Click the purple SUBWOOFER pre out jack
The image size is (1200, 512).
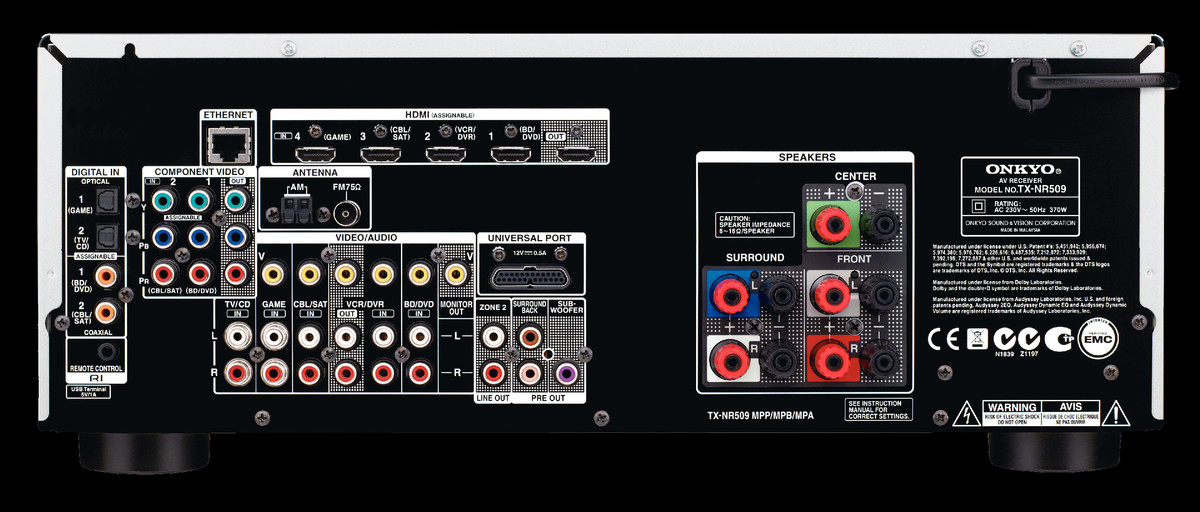[566, 373]
